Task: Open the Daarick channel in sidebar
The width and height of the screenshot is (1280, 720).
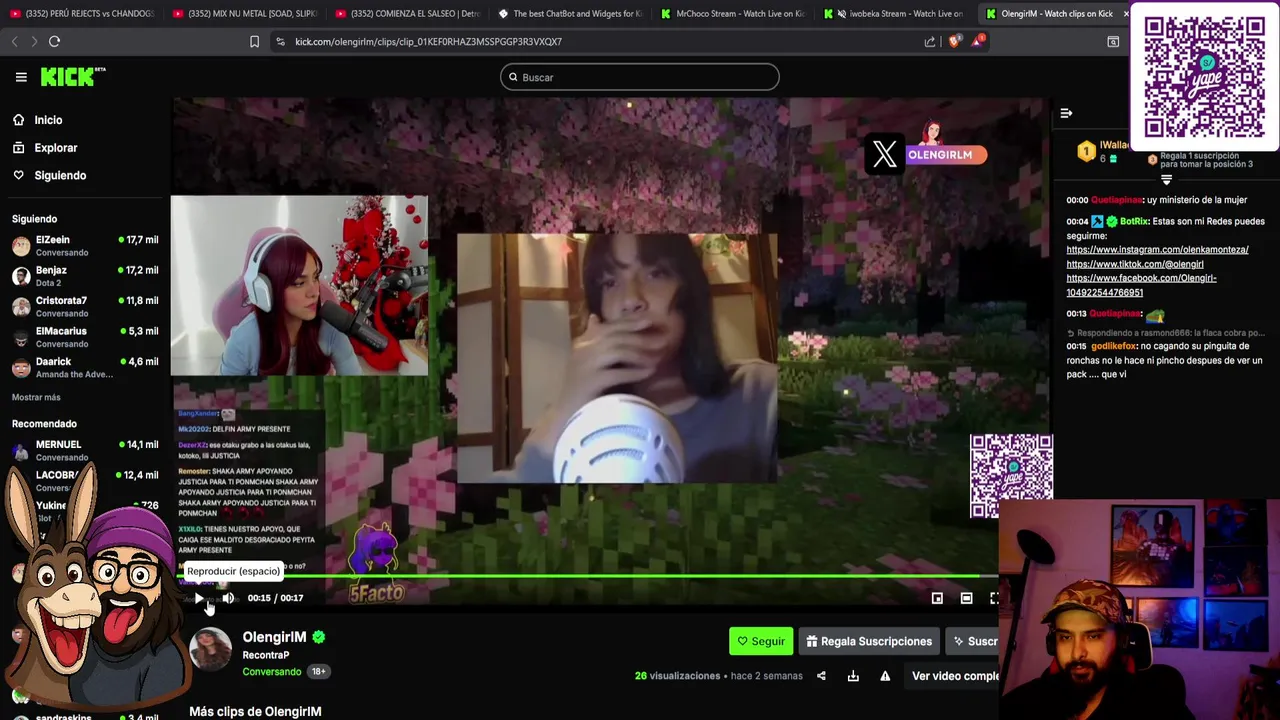Action: (85, 367)
